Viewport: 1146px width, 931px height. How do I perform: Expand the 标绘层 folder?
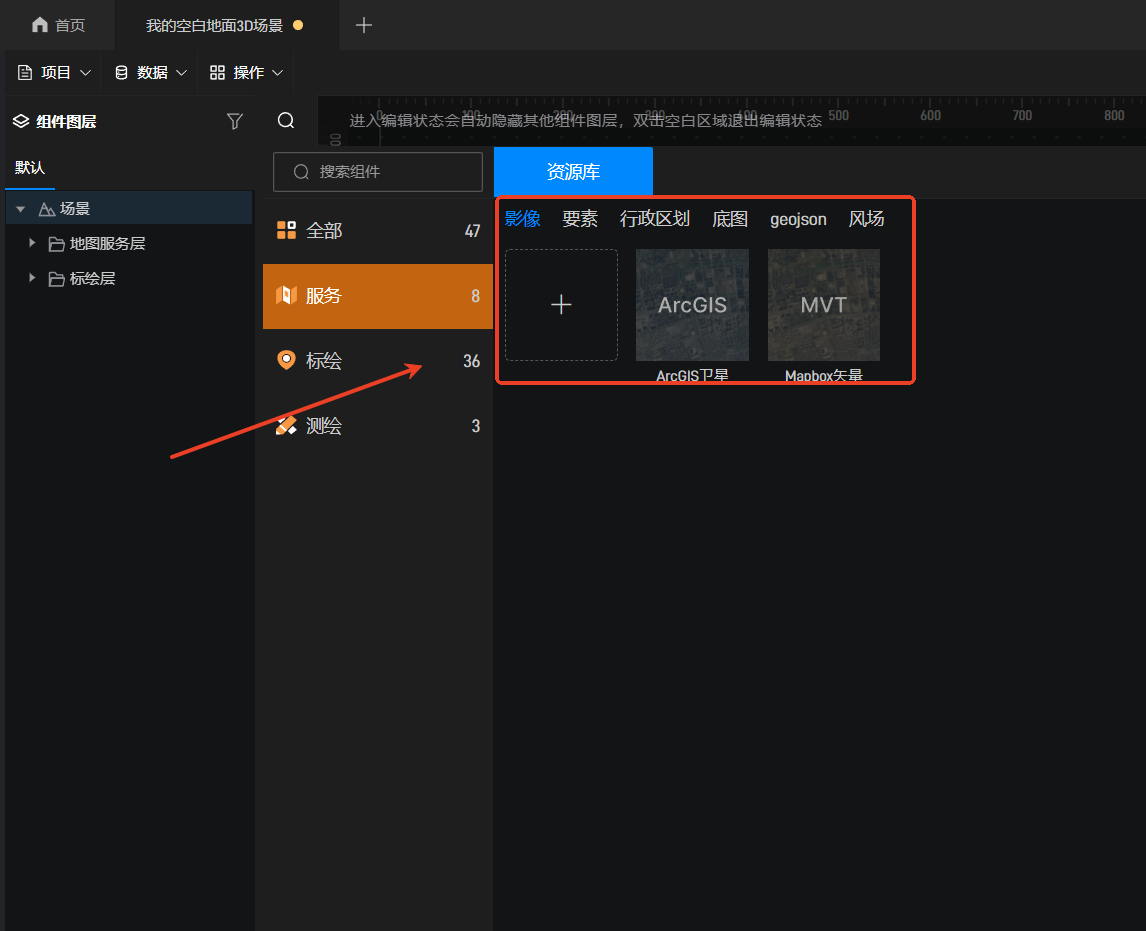pyautogui.click(x=32, y=278)
